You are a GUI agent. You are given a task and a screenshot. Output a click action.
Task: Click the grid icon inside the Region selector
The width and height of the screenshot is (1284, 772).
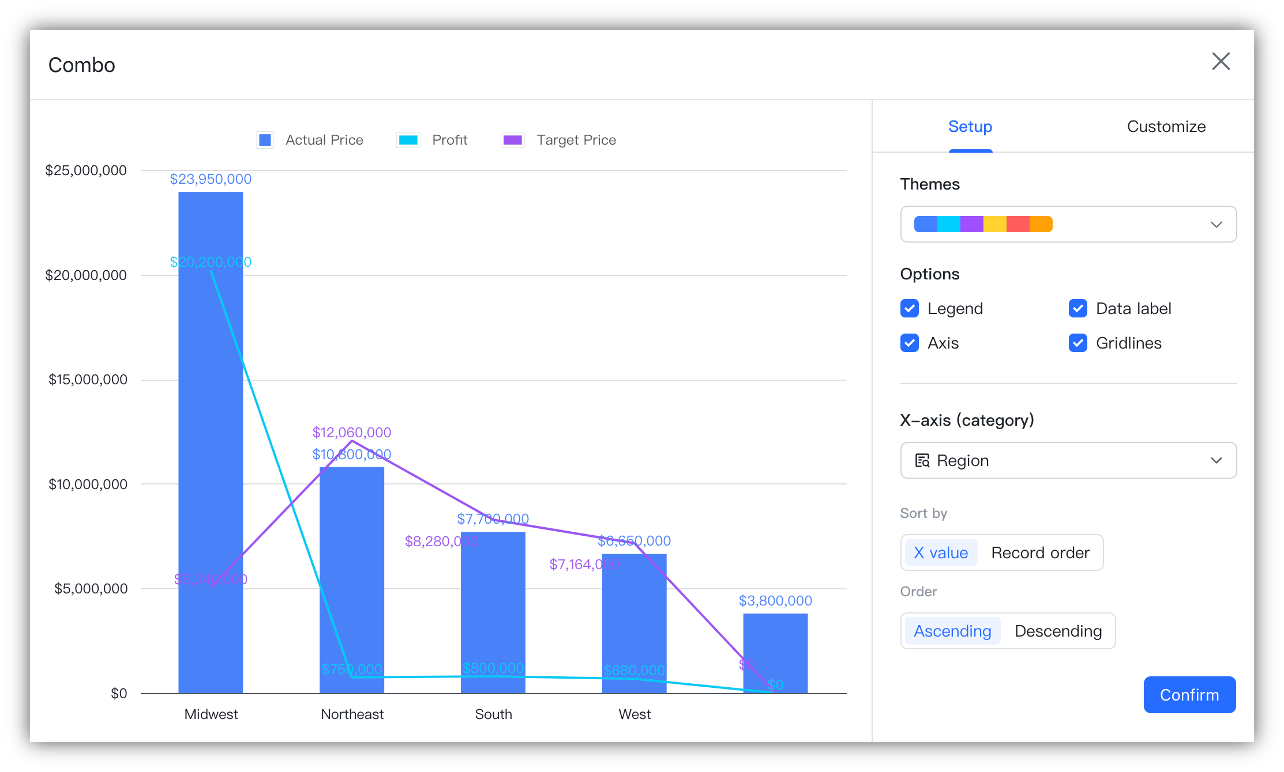[x=922, y=460]
